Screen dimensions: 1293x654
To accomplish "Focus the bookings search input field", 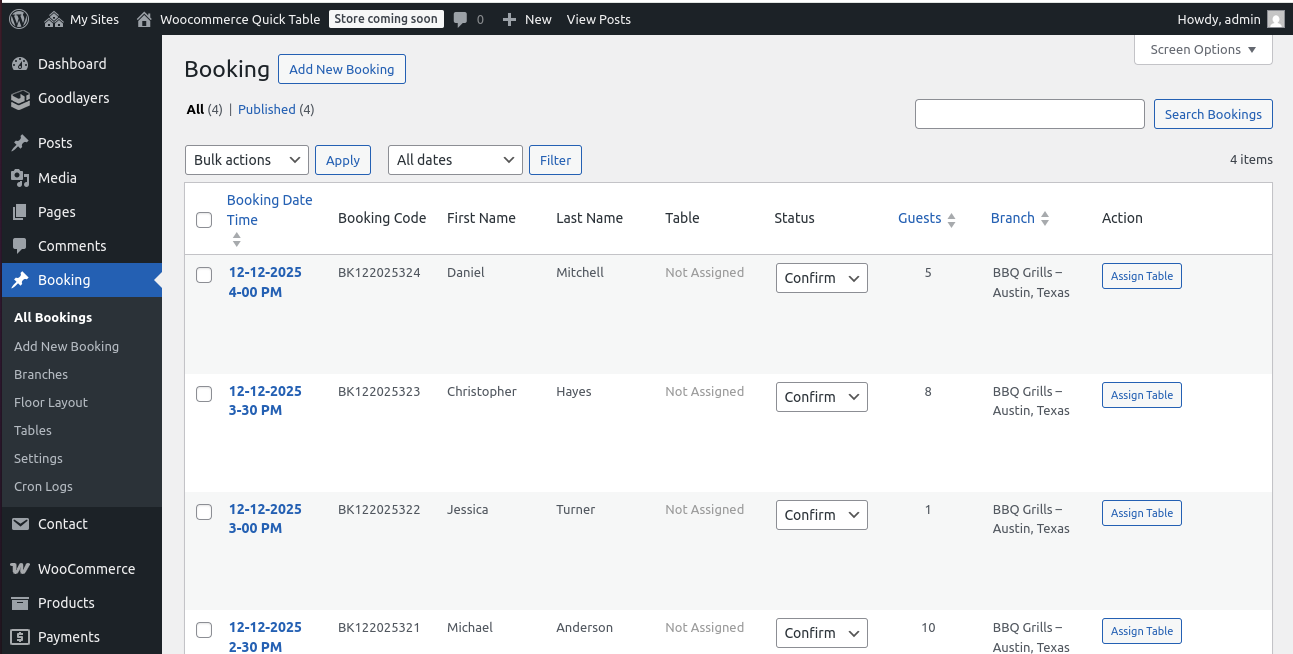I will (x=1029, y=114).
